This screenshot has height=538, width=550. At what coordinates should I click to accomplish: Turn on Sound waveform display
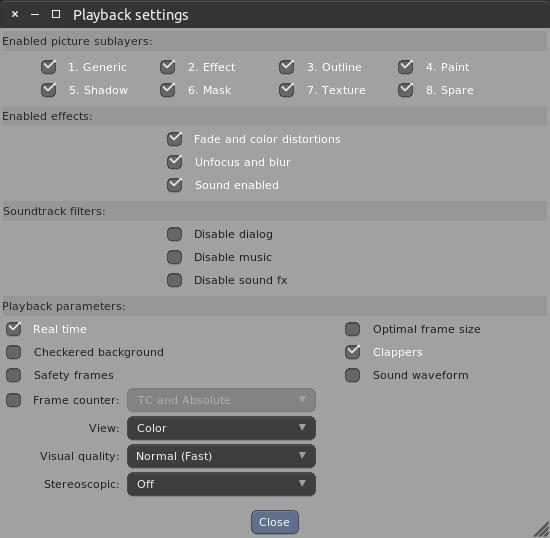tap(352, 375)
